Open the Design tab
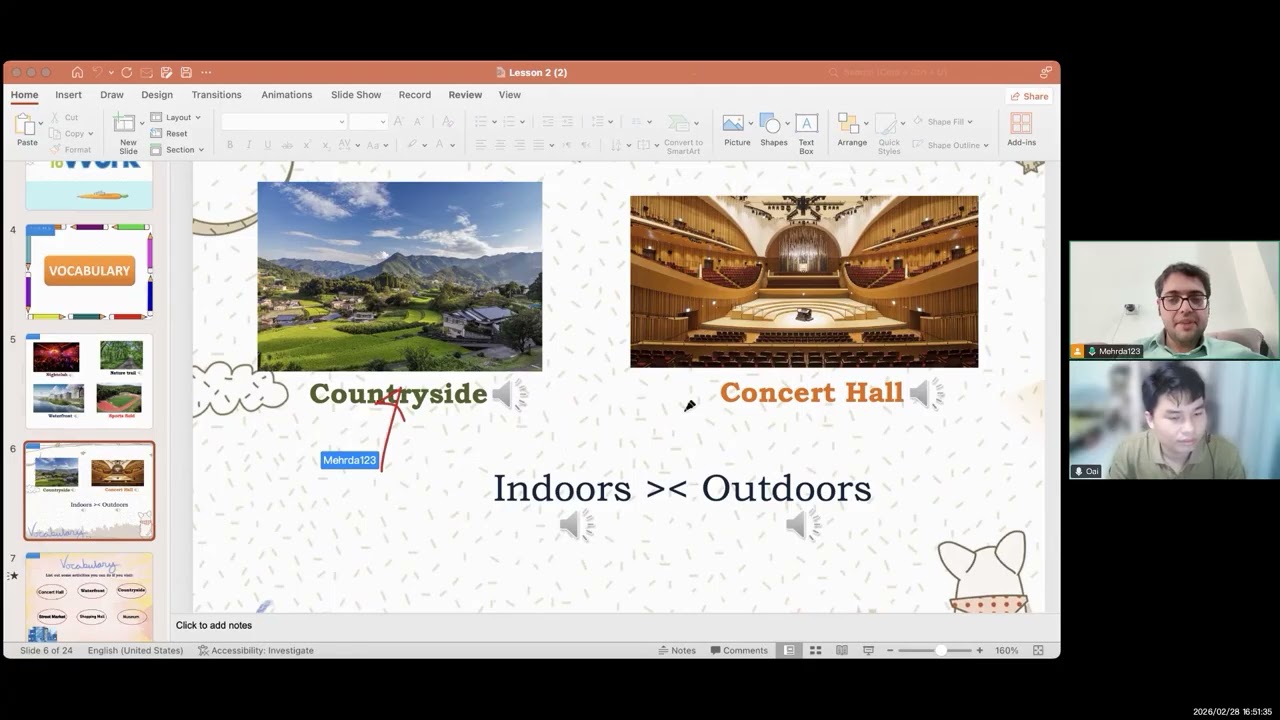Screen dimensions: 1280x720 tap(157, 95)
